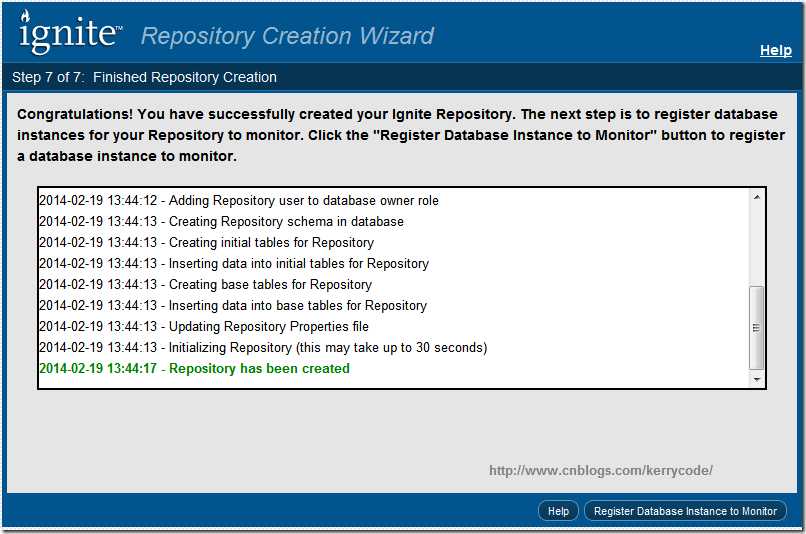Select log line 'Inserting data into initial tables for Repository'
Screen dimensions: 806x534
click(x=234, y=264)
